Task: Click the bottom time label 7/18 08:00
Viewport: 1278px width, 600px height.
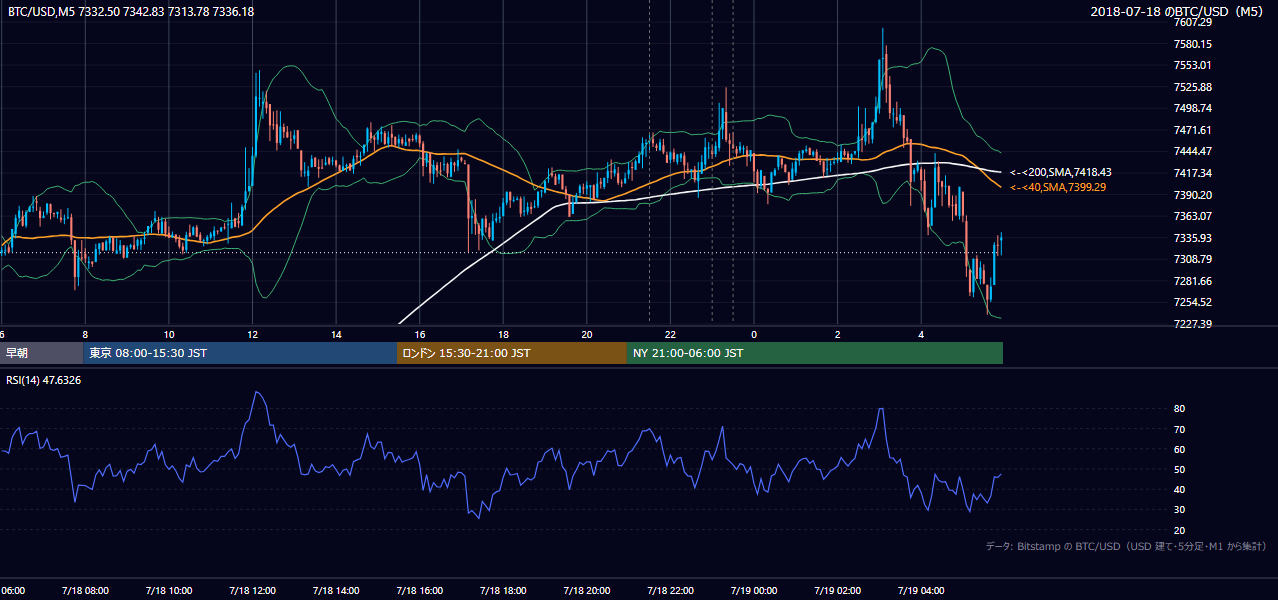Action: coord(85,590)
